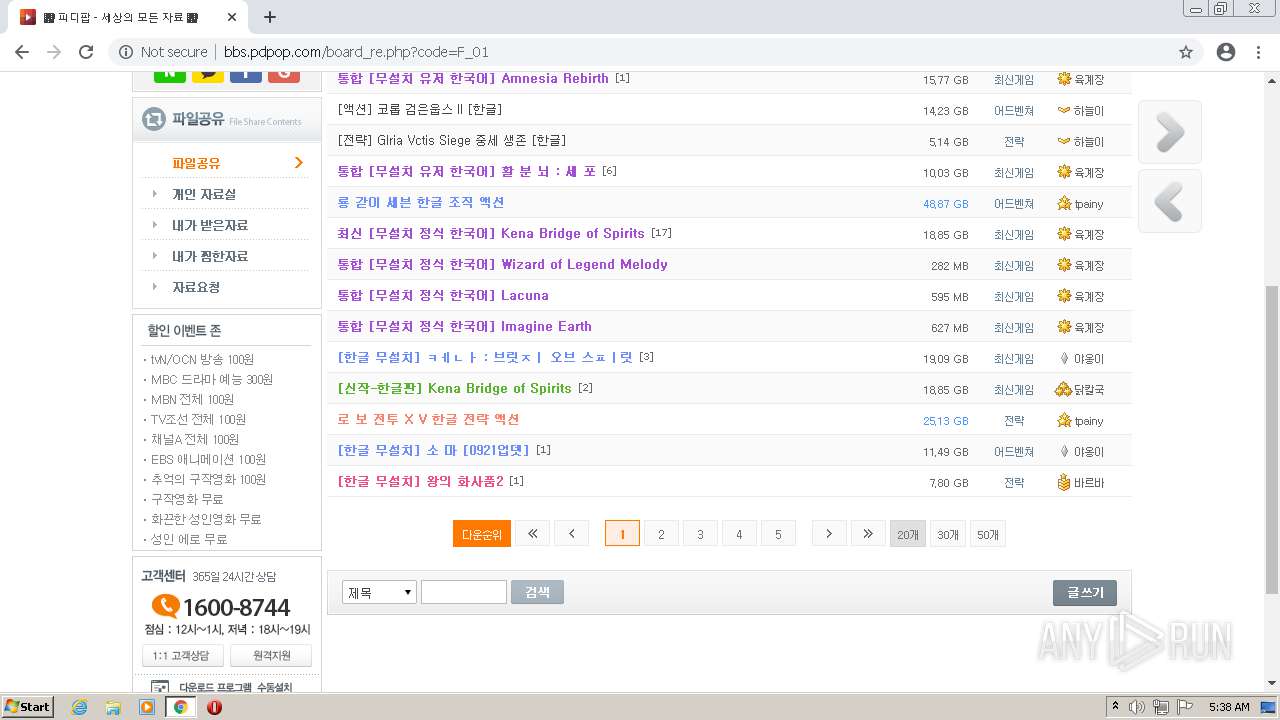This screenshot has width=1280, height=720.
Task: Bookmark this page with star icon
Action: tap(1186, 52)
